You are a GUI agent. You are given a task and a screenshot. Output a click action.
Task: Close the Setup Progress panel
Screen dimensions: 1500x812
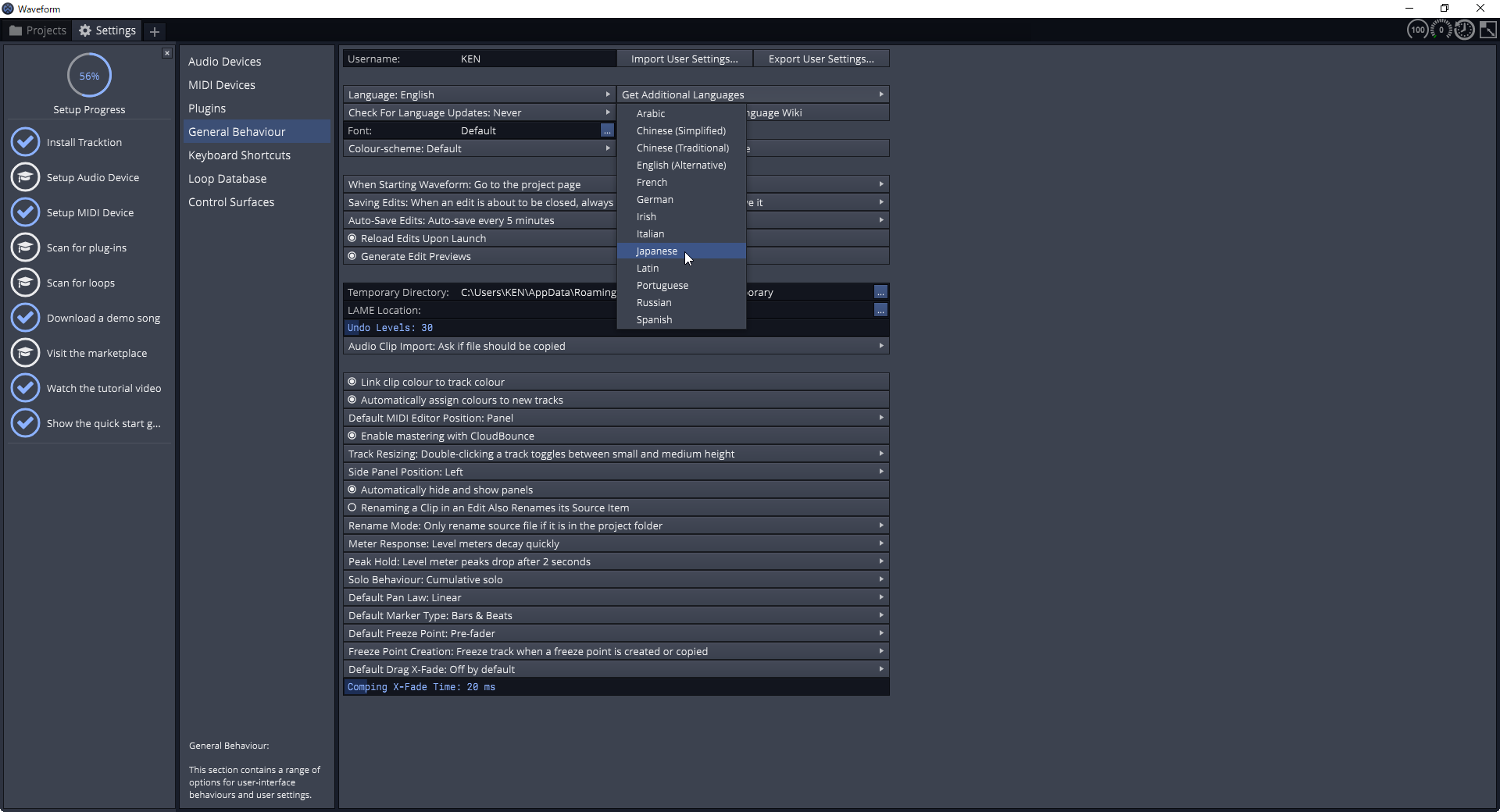click(x=166, y=53)
